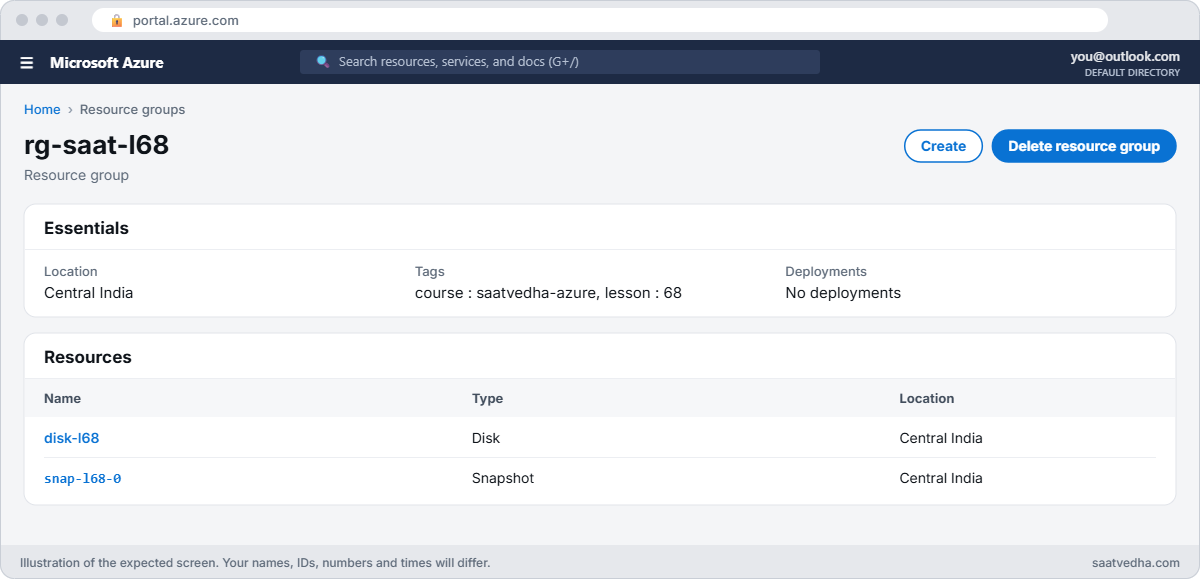This screenshot has height=579, width=1200.
Task: Go to Home breadcrumb link
Action: 42,110
